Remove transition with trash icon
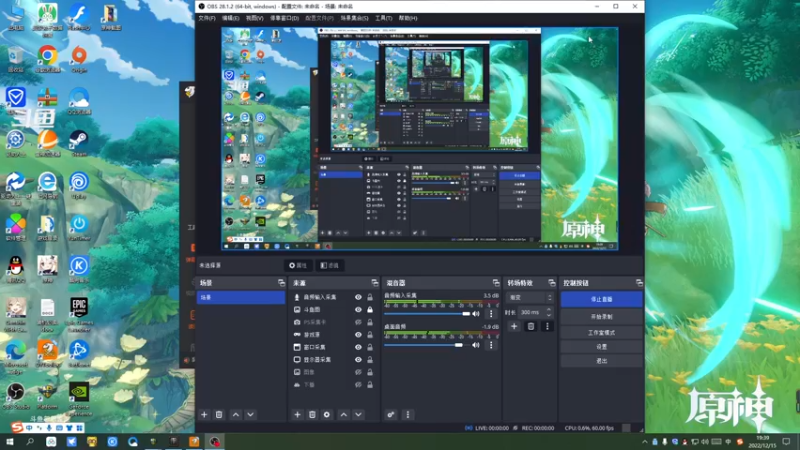The height and width of the screenshot is (450, 800). click(x=531, y=327)
